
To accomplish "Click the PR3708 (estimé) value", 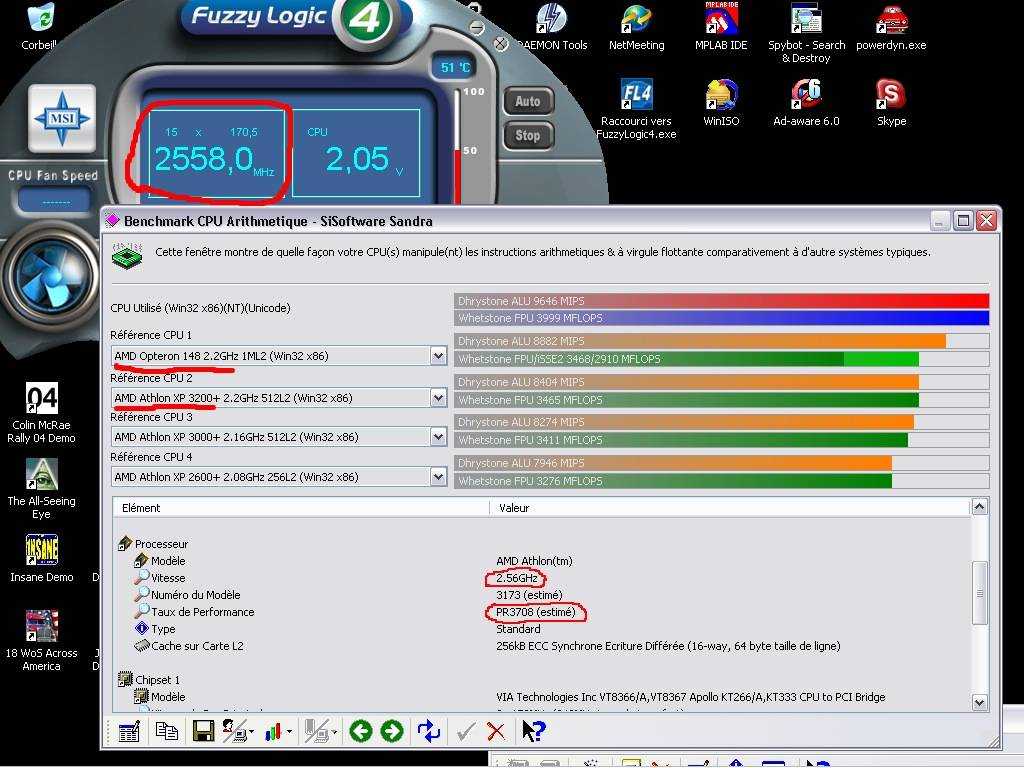I will (536, 612).
